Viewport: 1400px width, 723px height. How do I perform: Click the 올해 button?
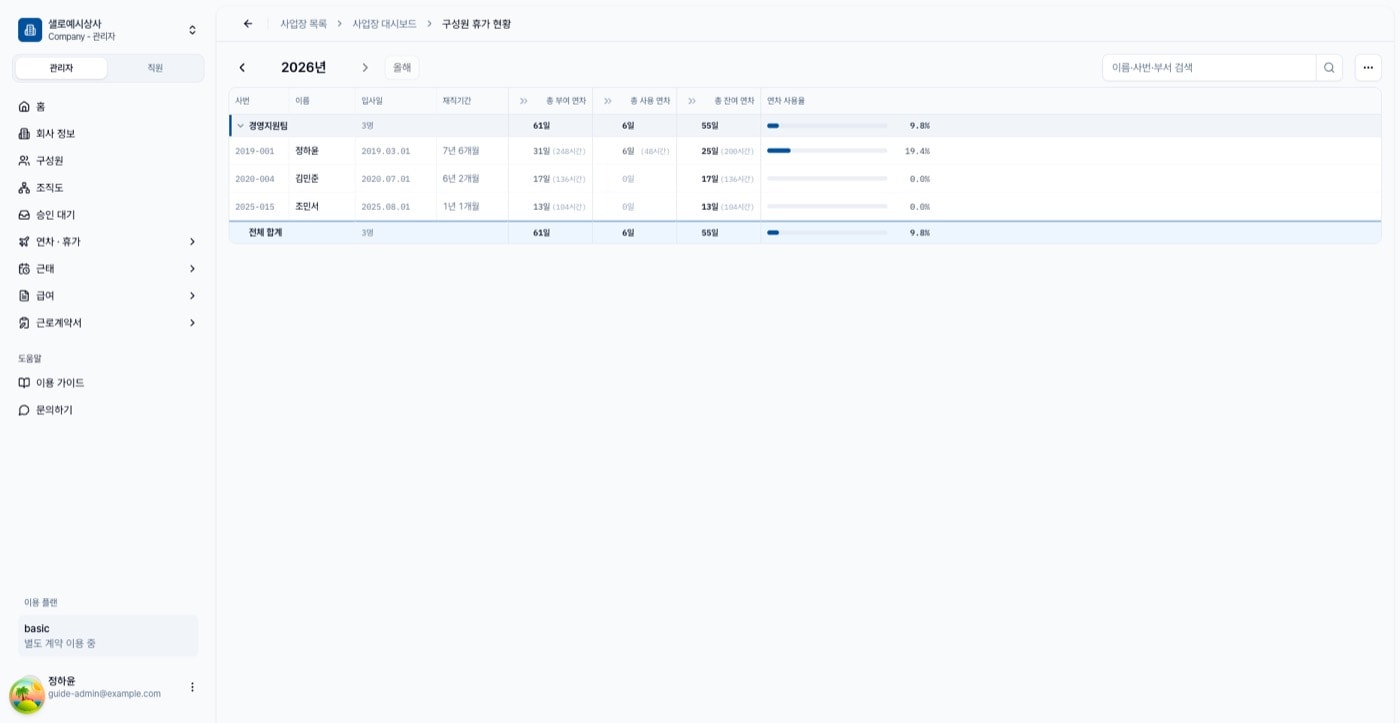click(x=402, y=67)
